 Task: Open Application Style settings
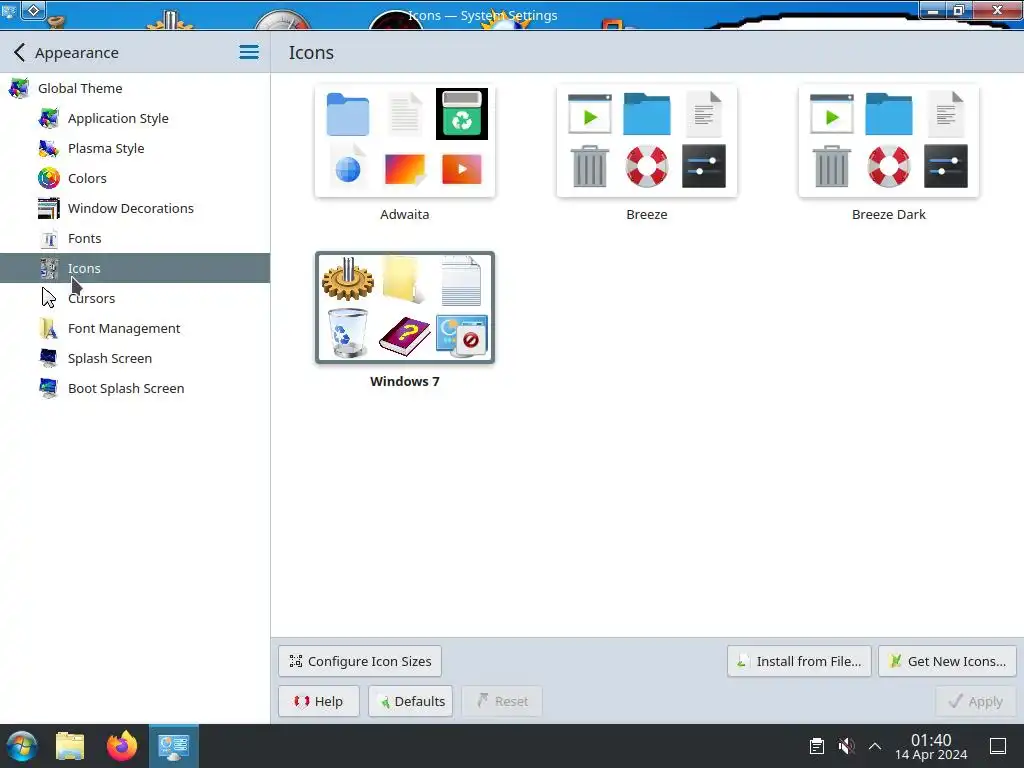(135, 118)
